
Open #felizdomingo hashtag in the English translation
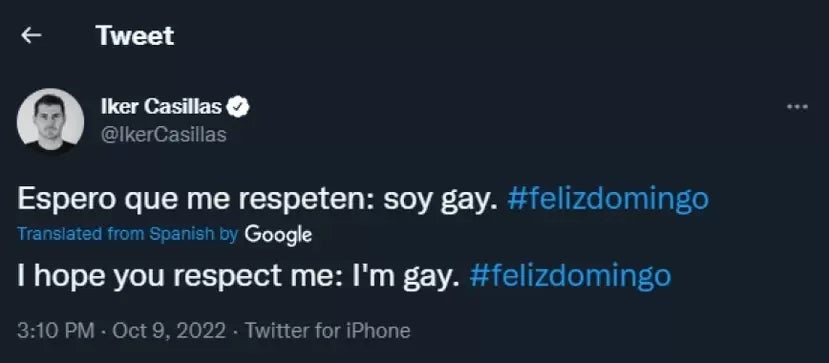click(570, 276)
